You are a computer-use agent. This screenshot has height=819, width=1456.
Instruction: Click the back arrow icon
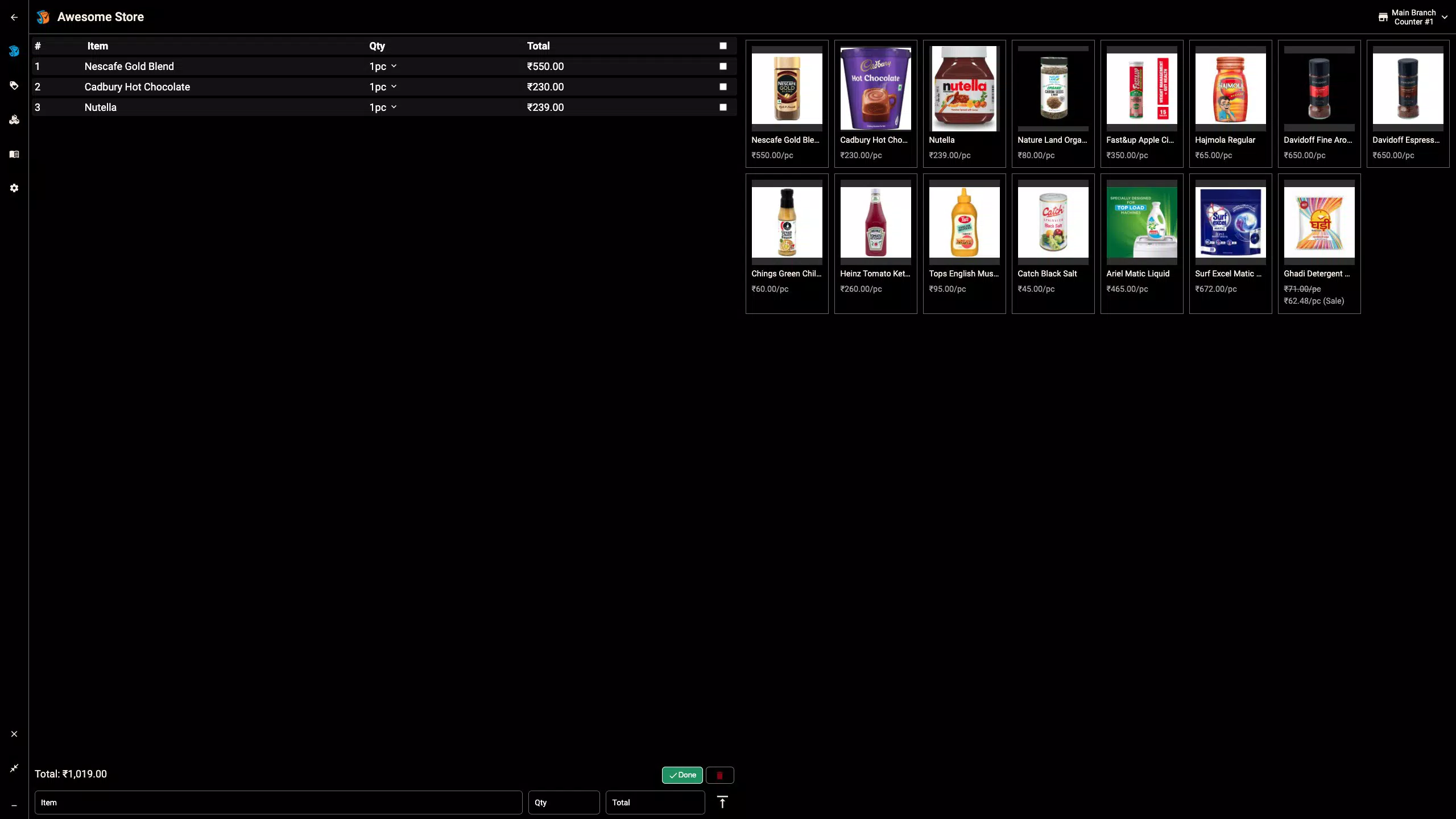click(14, 17)
